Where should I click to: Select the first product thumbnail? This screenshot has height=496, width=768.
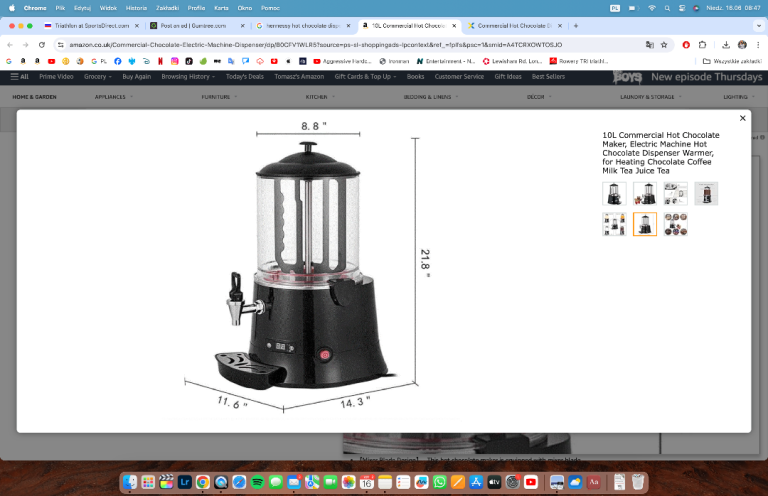coord(614,193)
